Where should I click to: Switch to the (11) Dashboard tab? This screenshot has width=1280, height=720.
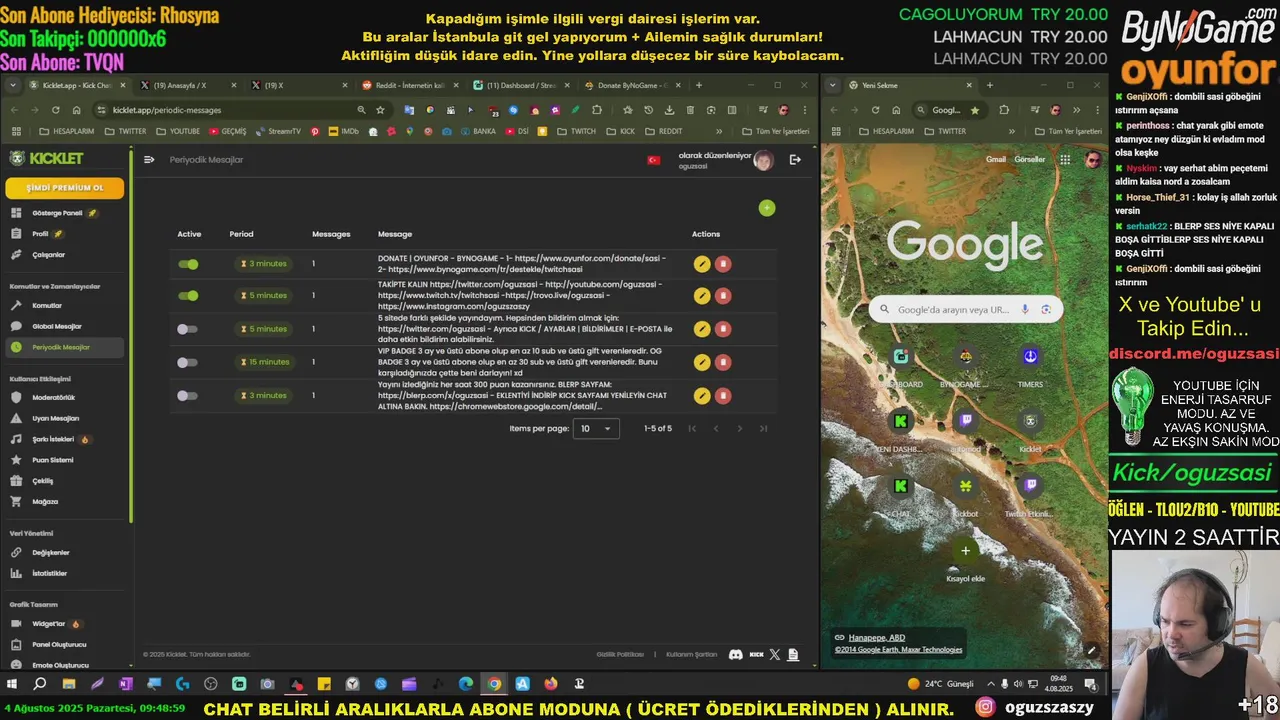point(520,86)
